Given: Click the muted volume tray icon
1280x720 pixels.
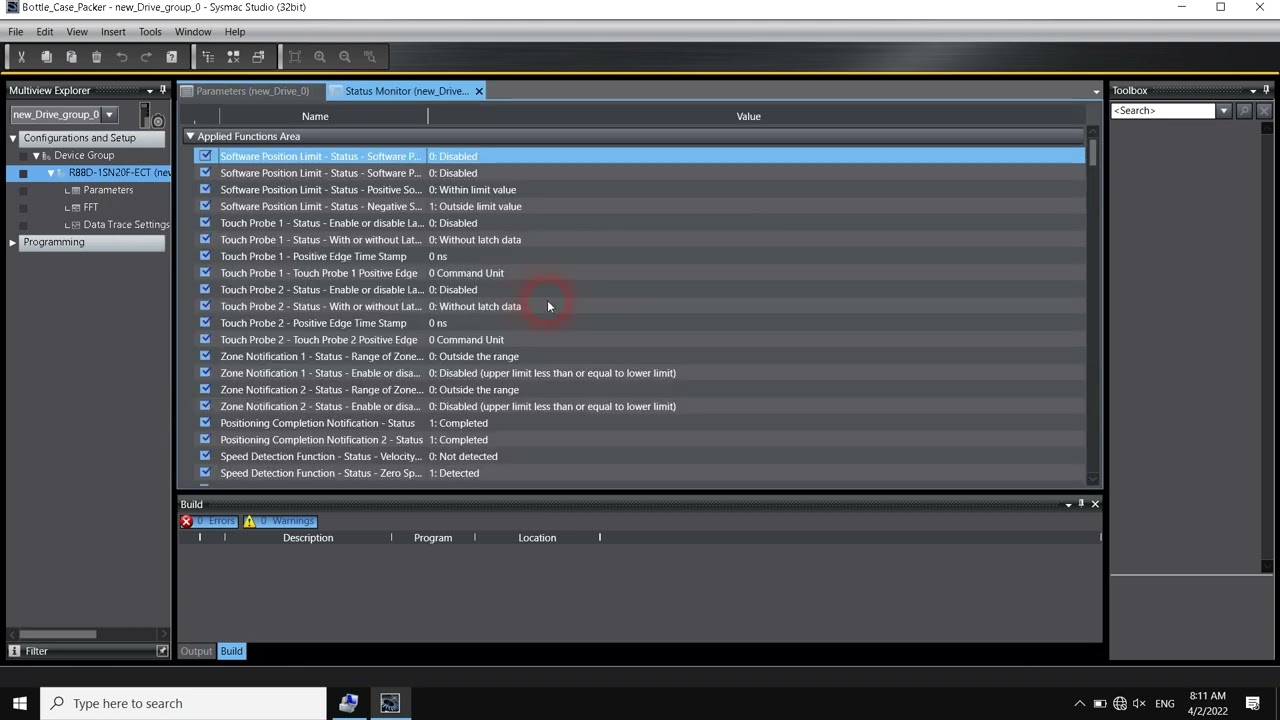Looking at the screenshot, I should pos(1139,703).
